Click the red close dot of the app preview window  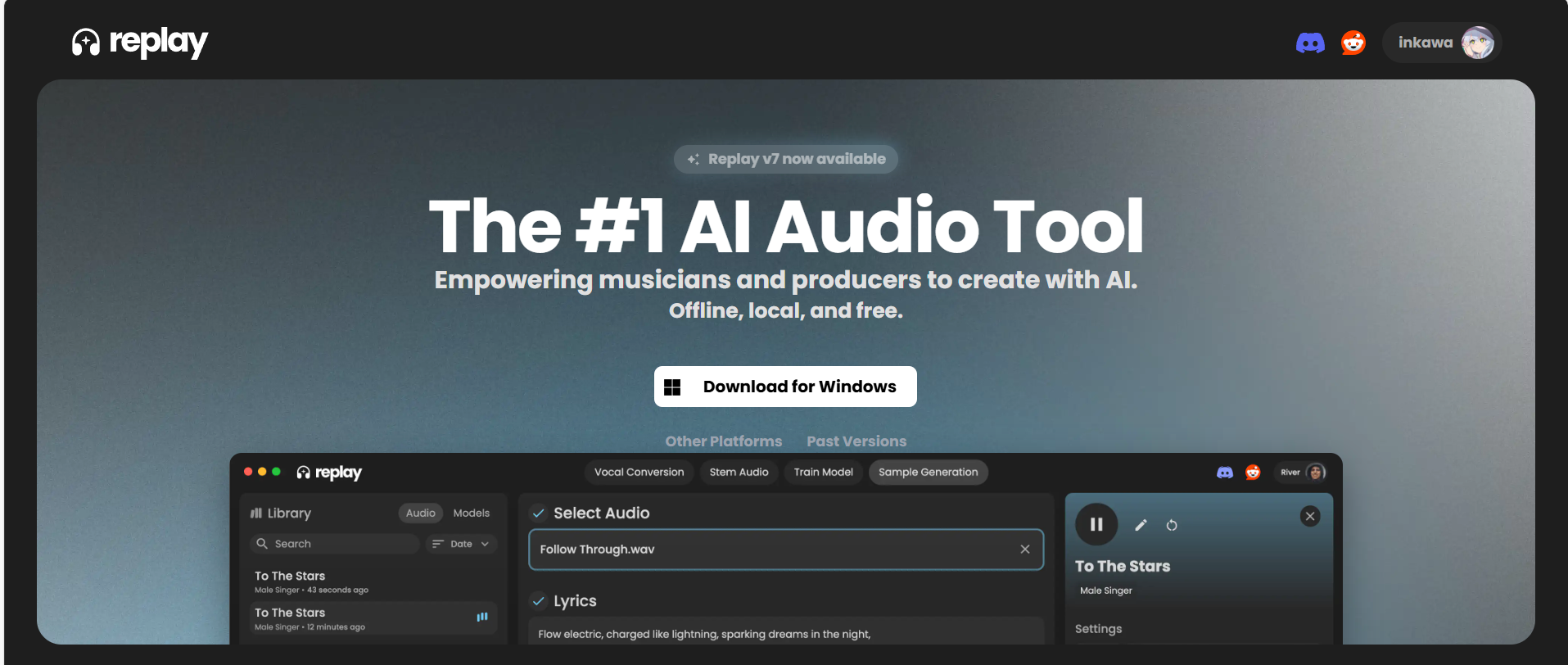point(248,472)
